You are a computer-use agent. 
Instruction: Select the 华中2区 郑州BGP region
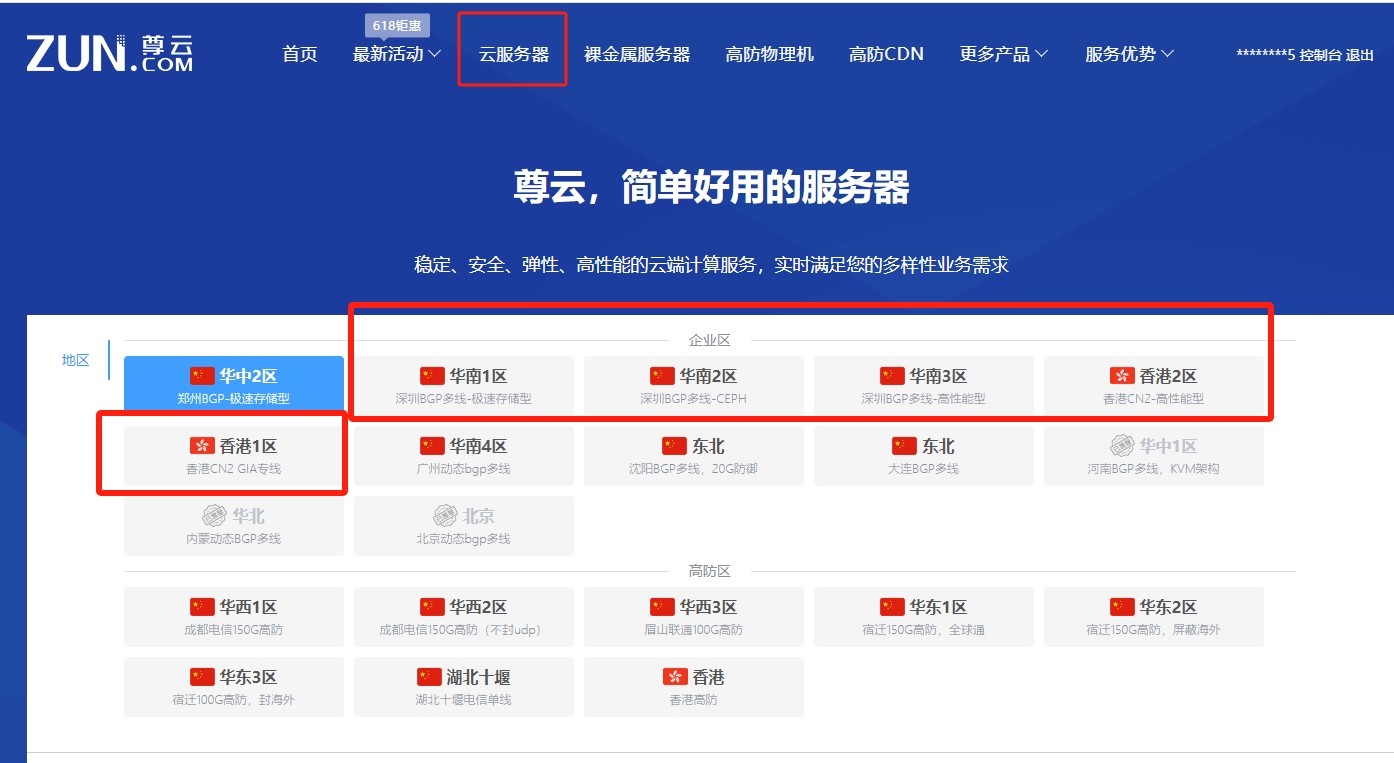234,386
